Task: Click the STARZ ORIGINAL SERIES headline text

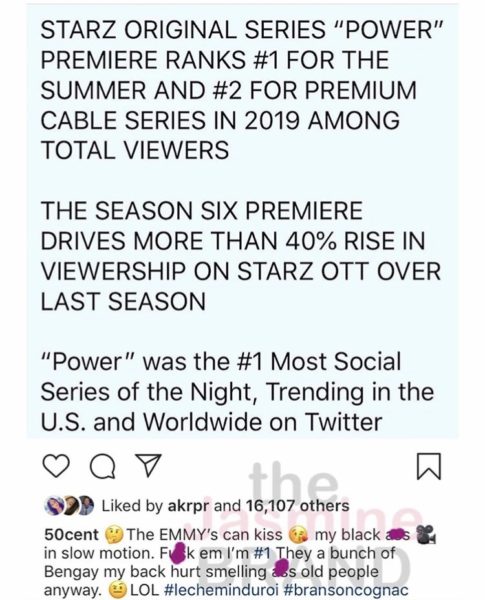Action: pyautogui.click(x=242, y=90)
